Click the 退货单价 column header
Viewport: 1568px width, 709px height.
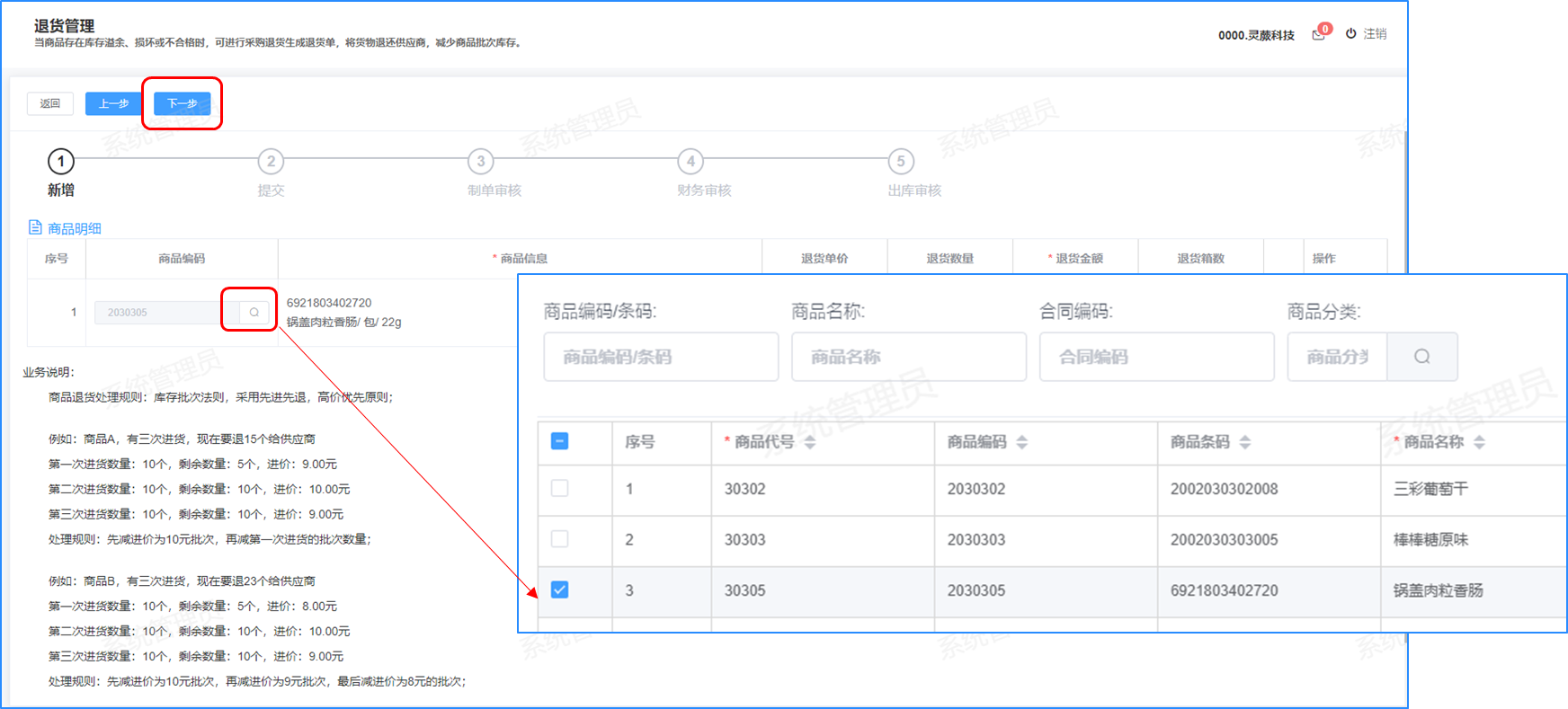pos(824,258)
